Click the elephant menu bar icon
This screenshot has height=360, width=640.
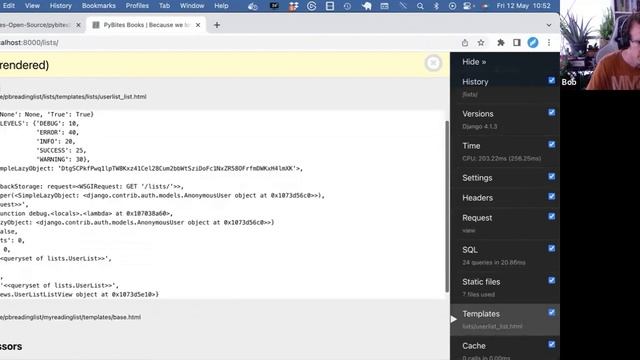tap(366, 6)
